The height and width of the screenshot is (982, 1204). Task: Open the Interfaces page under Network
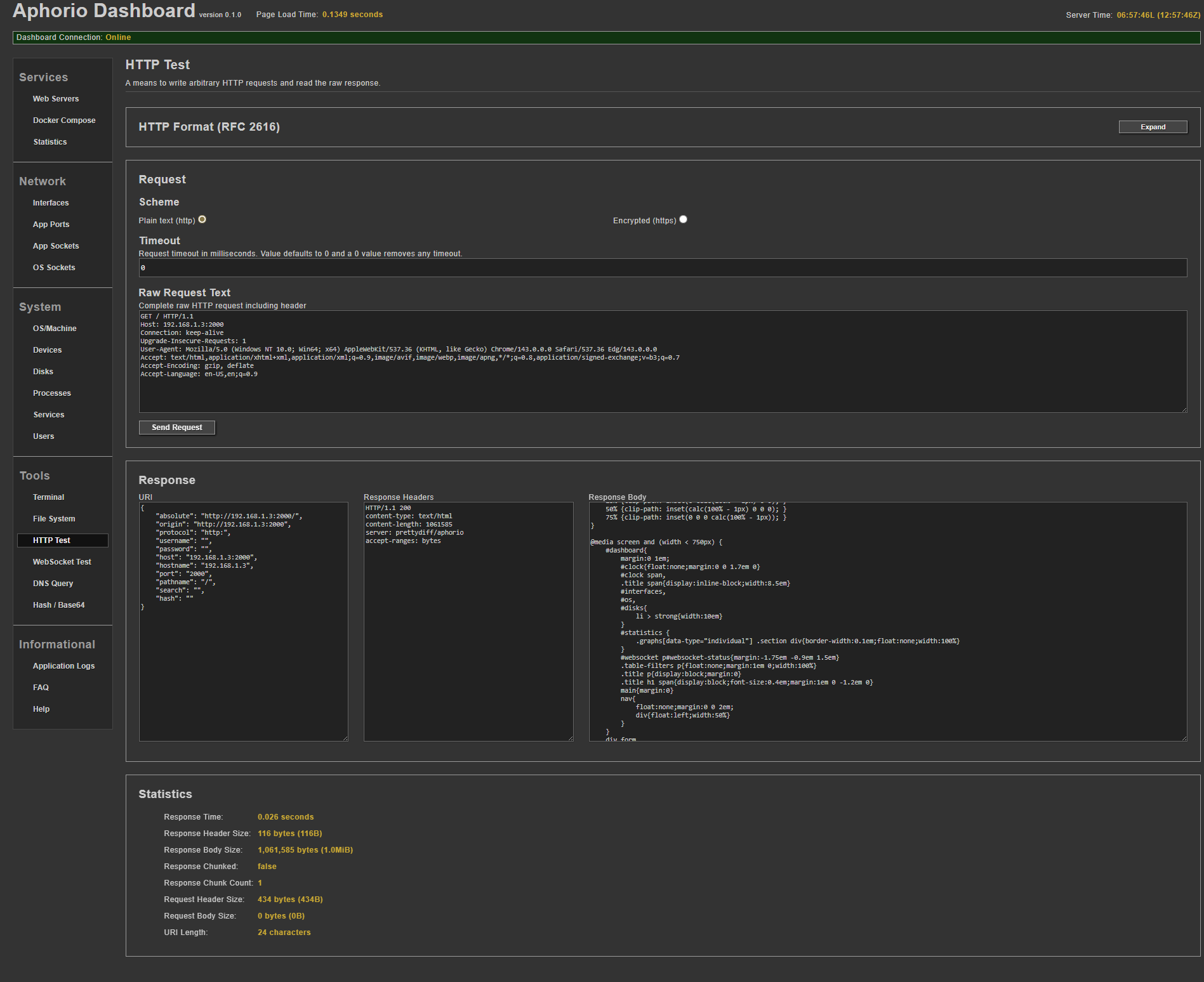51,203
